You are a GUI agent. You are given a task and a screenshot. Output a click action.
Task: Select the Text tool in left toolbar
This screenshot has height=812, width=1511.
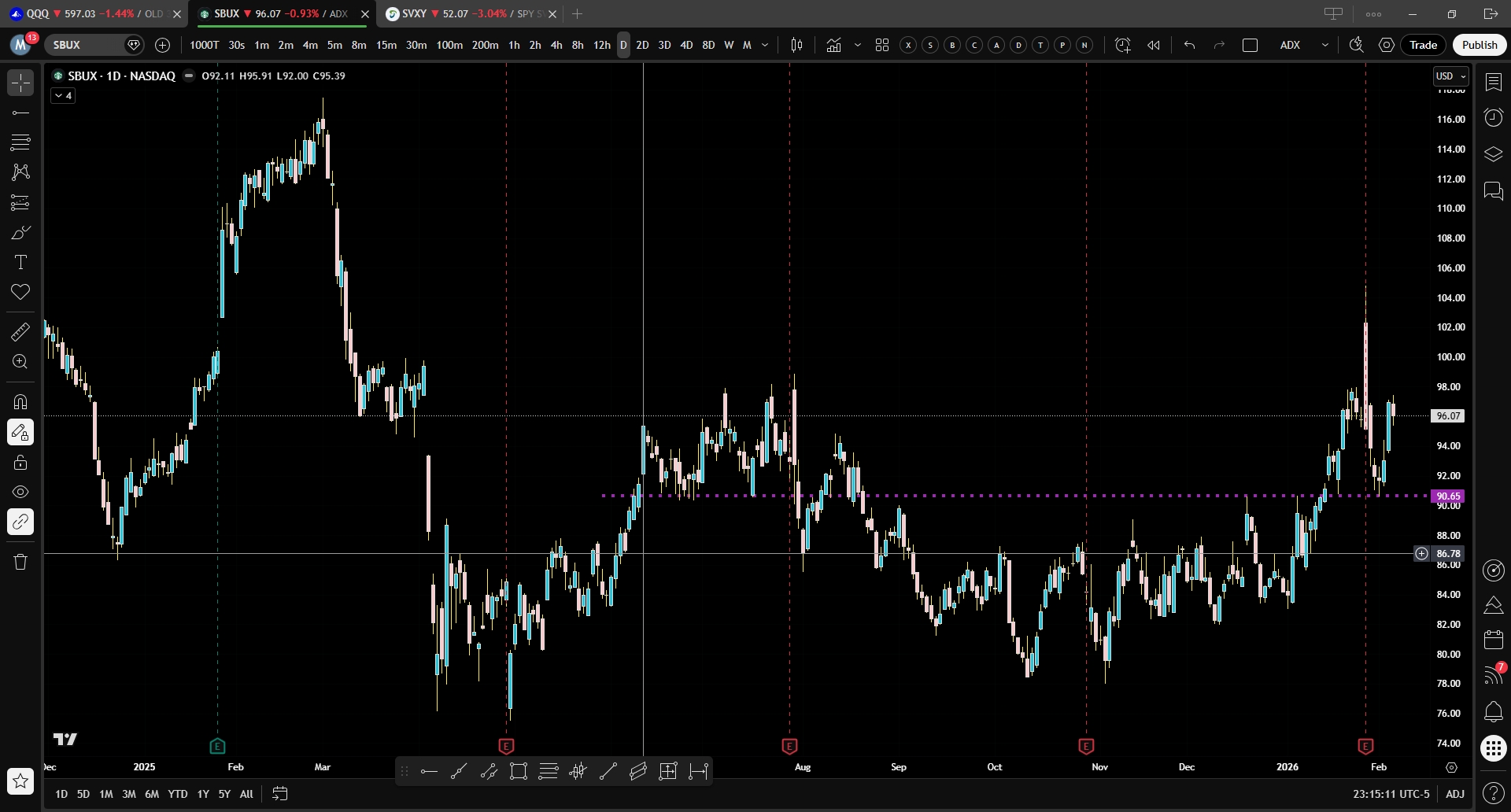coord(20,262)
